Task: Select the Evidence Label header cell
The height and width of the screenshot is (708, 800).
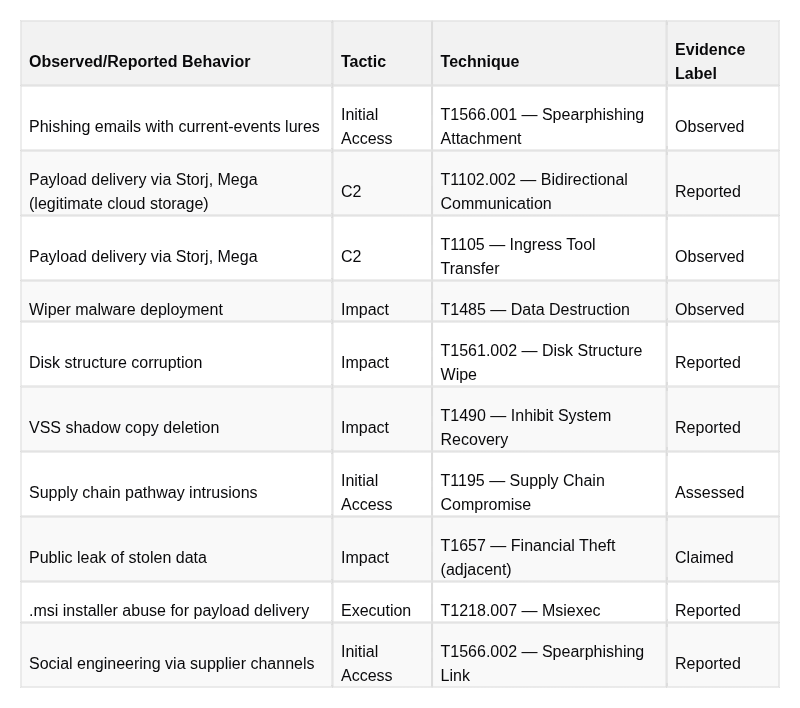Action: coord(723,54)
